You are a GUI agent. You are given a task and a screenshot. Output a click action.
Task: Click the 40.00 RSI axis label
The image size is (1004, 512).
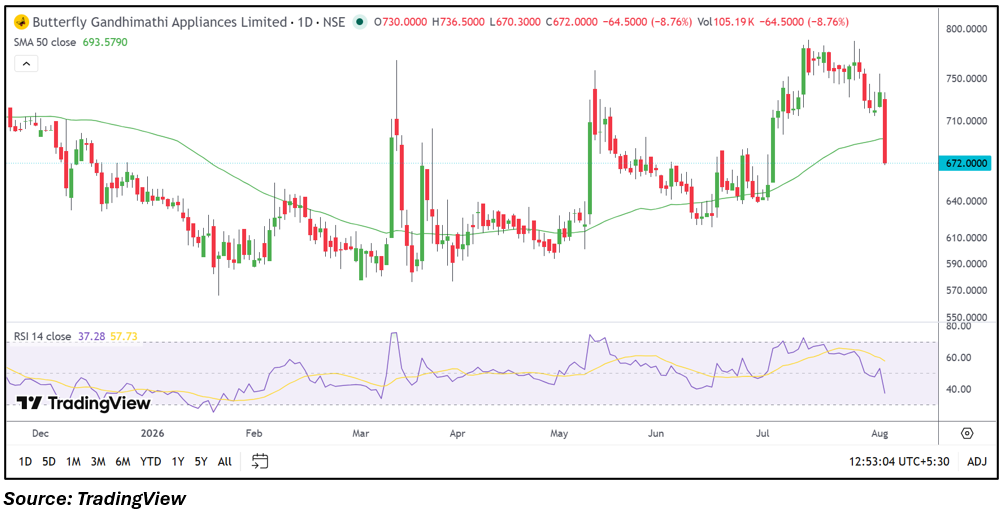959,389
